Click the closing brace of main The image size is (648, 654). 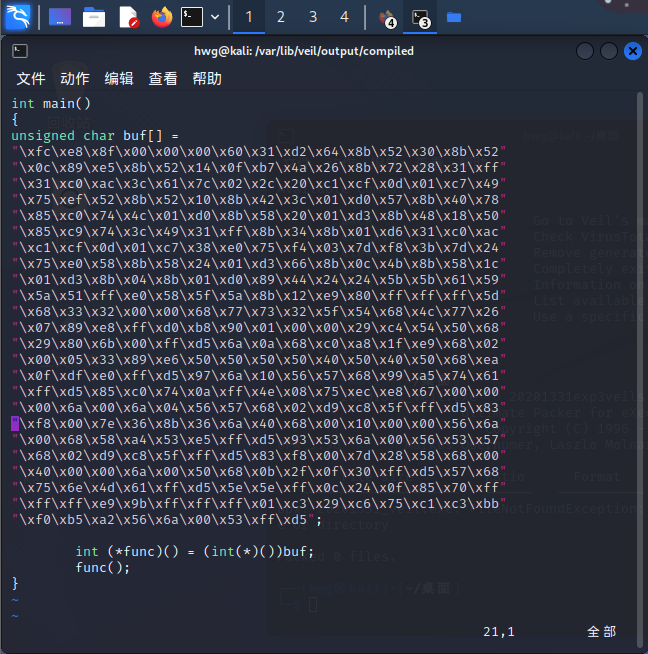pos(15,584)
